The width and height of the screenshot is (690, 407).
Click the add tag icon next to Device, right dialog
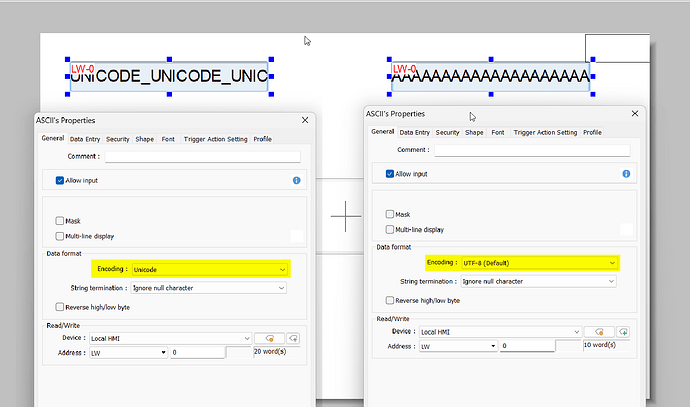(x=623, y=332)
